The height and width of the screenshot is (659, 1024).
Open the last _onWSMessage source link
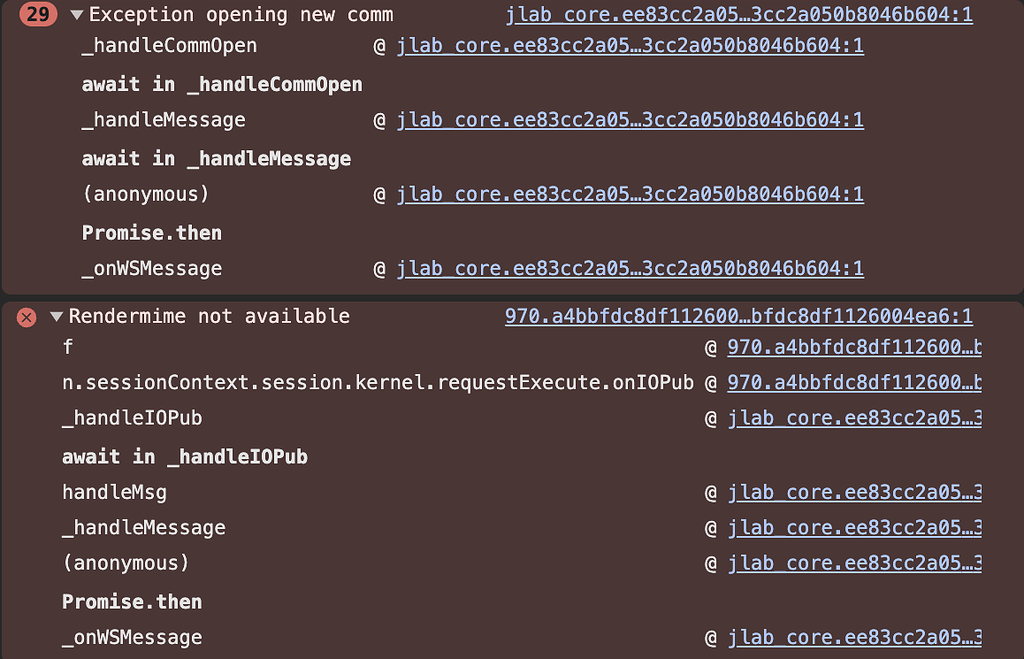(855, 637)
